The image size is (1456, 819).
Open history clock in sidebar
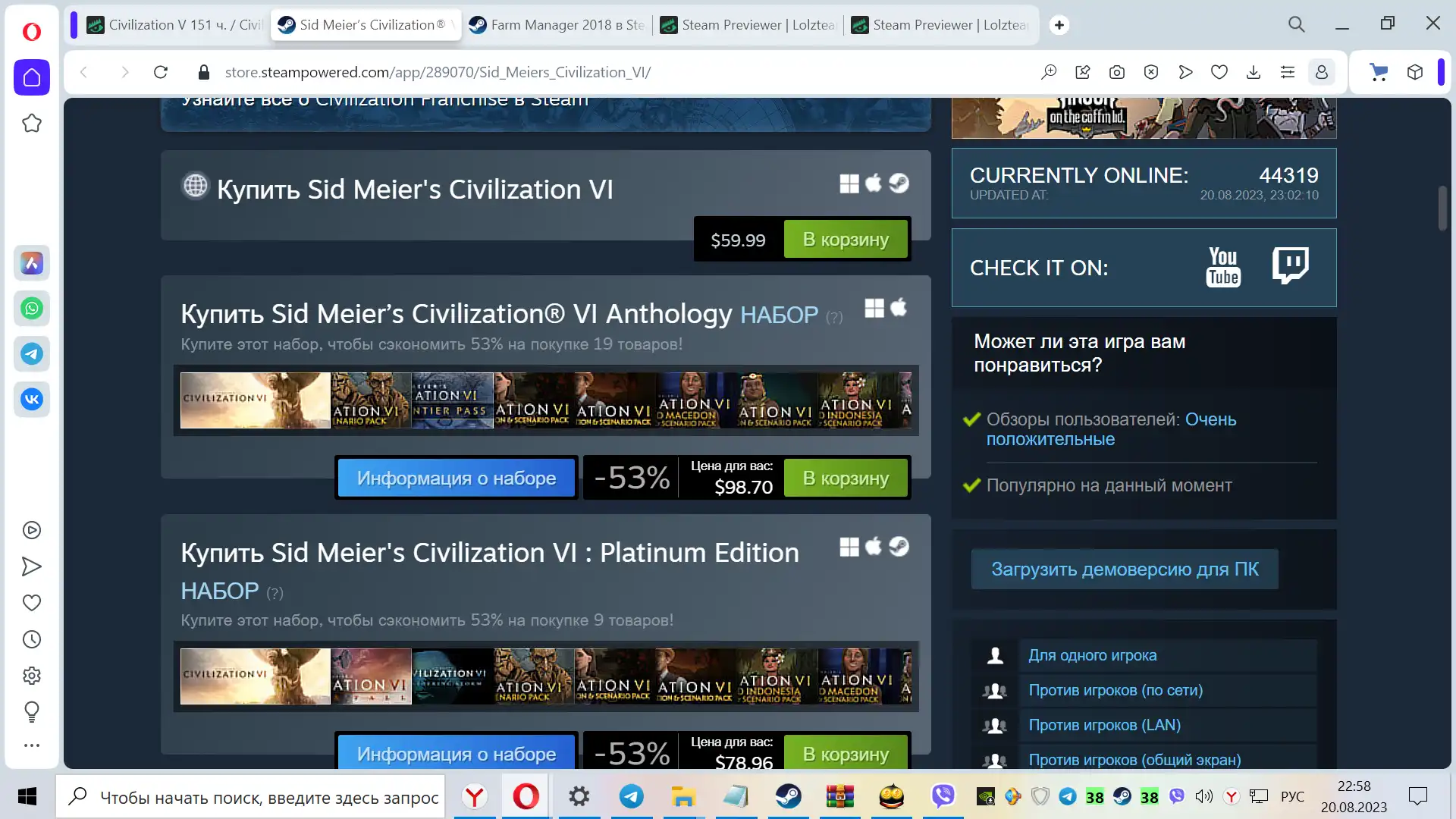32,639
